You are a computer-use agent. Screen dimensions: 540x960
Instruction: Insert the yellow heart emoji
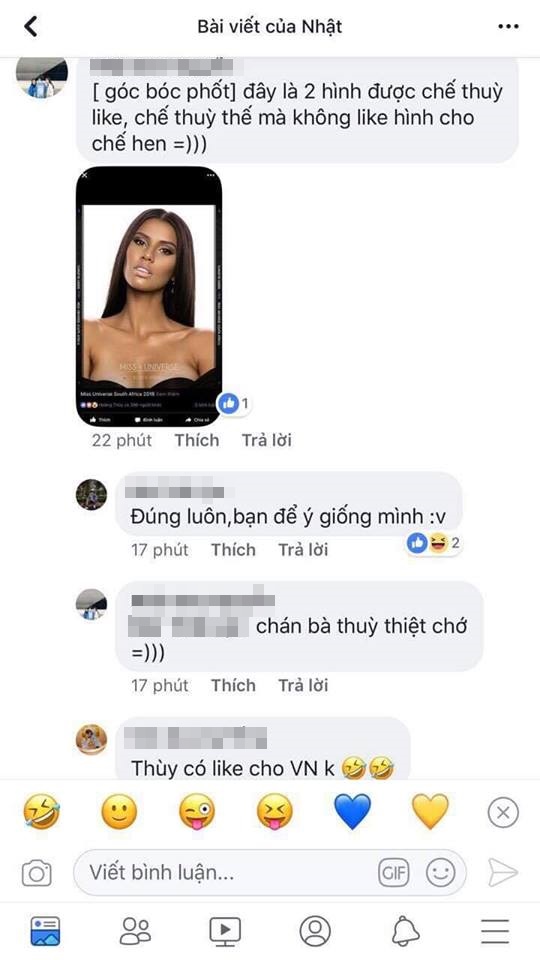(430, 812)
